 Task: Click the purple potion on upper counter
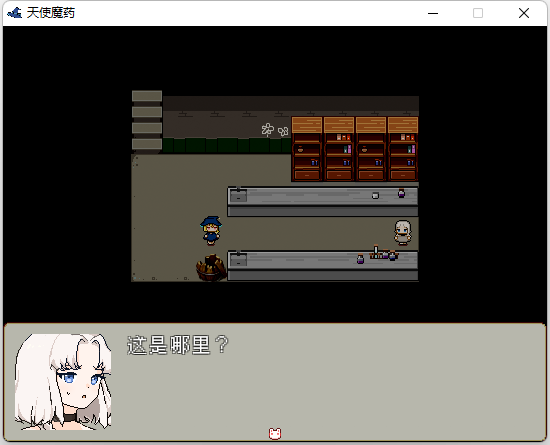click(401, 193)
